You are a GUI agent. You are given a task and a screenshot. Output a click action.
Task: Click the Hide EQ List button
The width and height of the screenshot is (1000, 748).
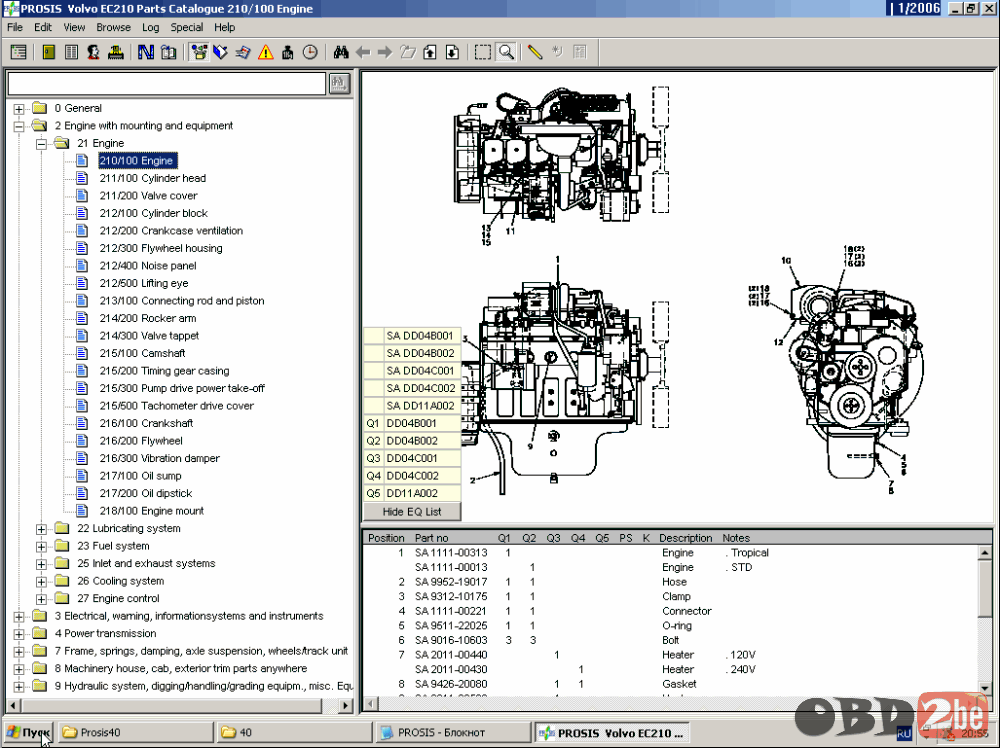tap(412, 511)
